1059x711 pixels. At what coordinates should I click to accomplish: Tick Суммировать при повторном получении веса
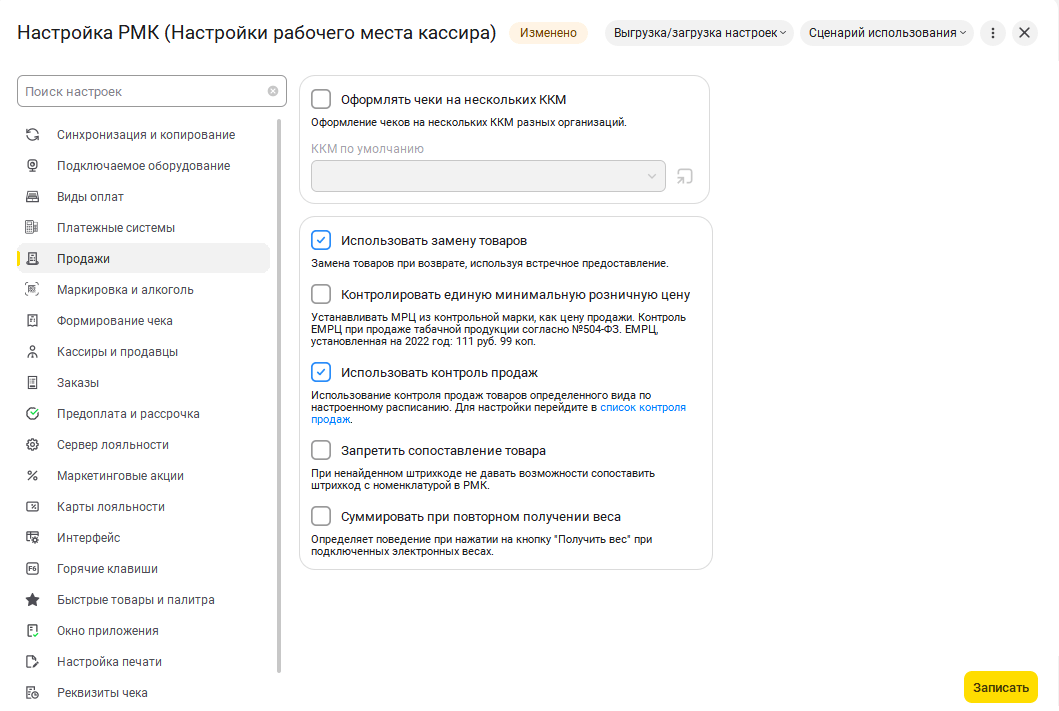(321, 517)
